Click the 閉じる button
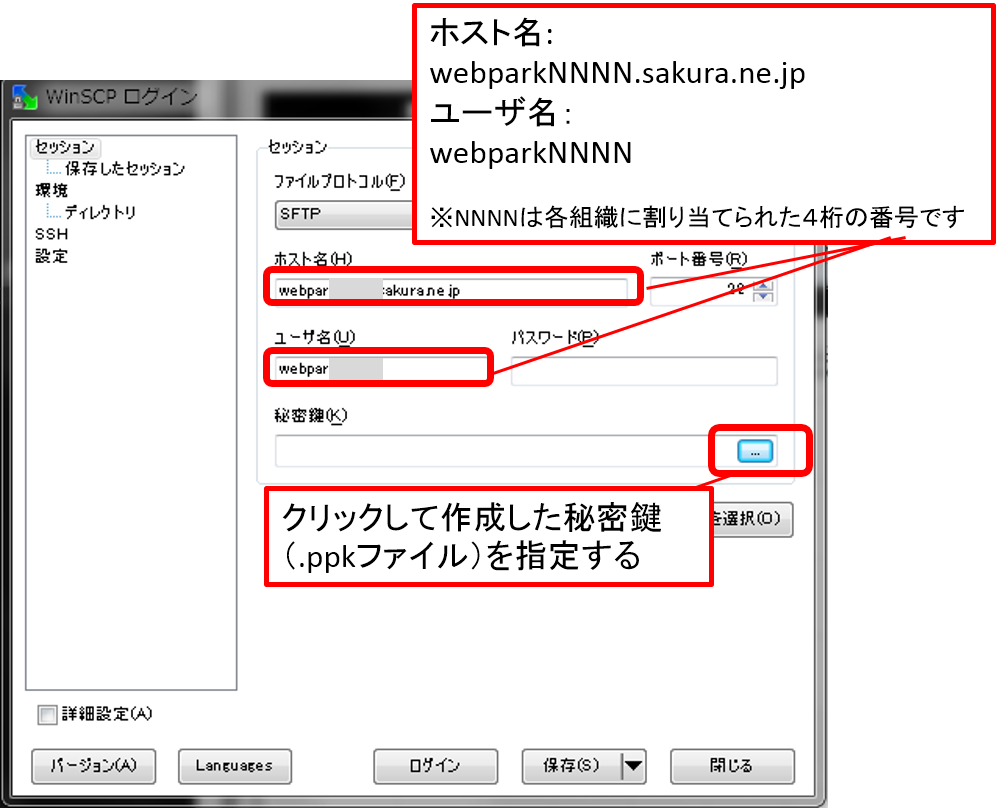This screenshot has height=808, width=996. point(732,766)
